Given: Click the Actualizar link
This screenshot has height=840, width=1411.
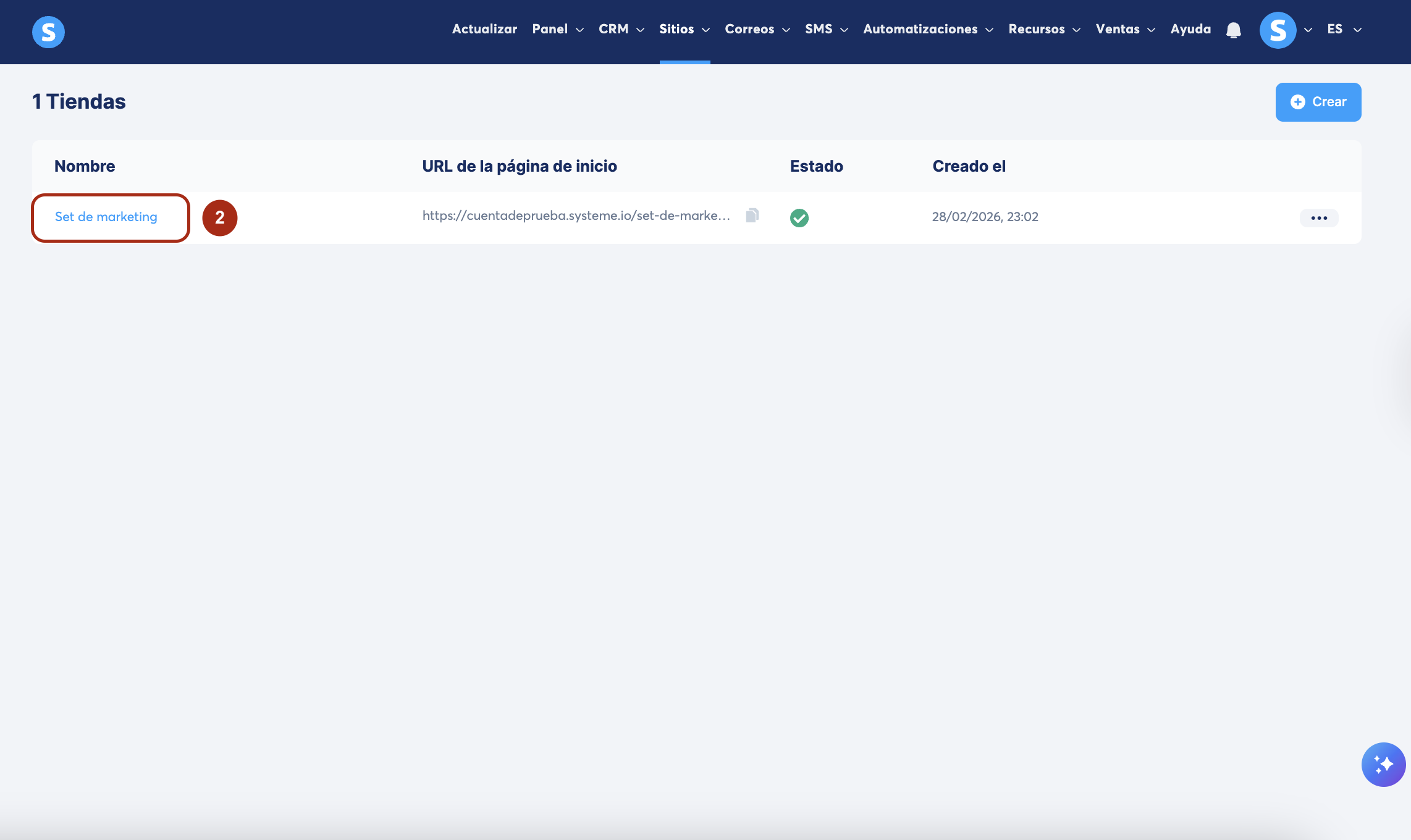Looking at the screenshot, I should coord(484,29).
